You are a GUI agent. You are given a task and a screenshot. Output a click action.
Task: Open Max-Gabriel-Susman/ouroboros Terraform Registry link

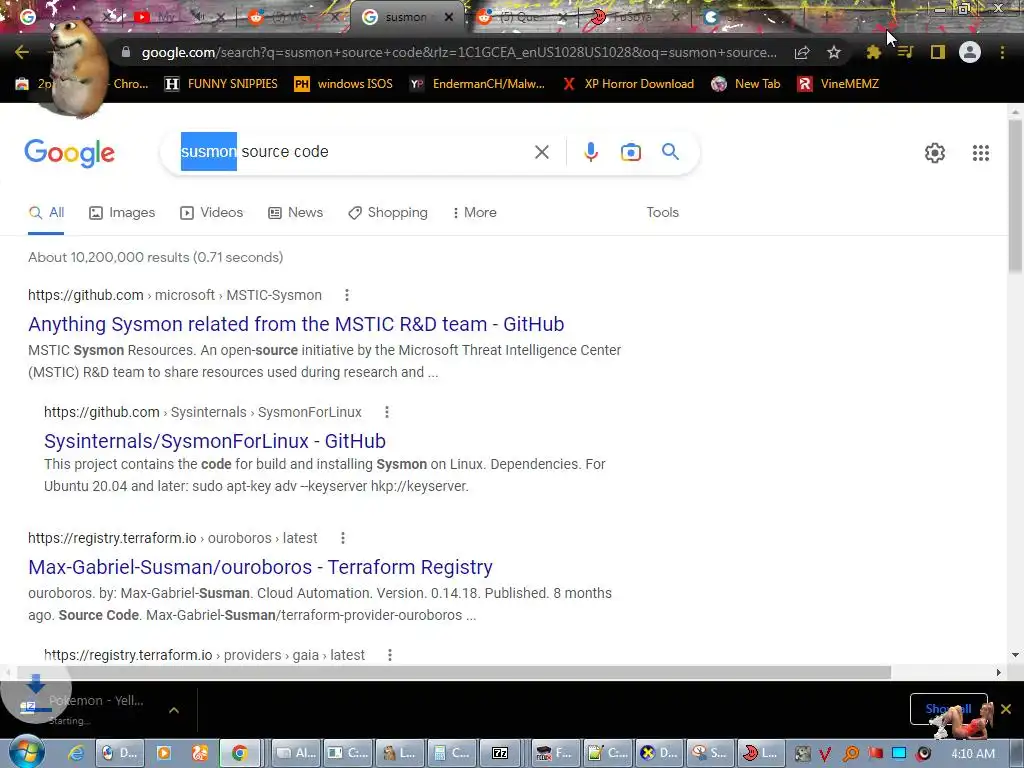point(260,567)
